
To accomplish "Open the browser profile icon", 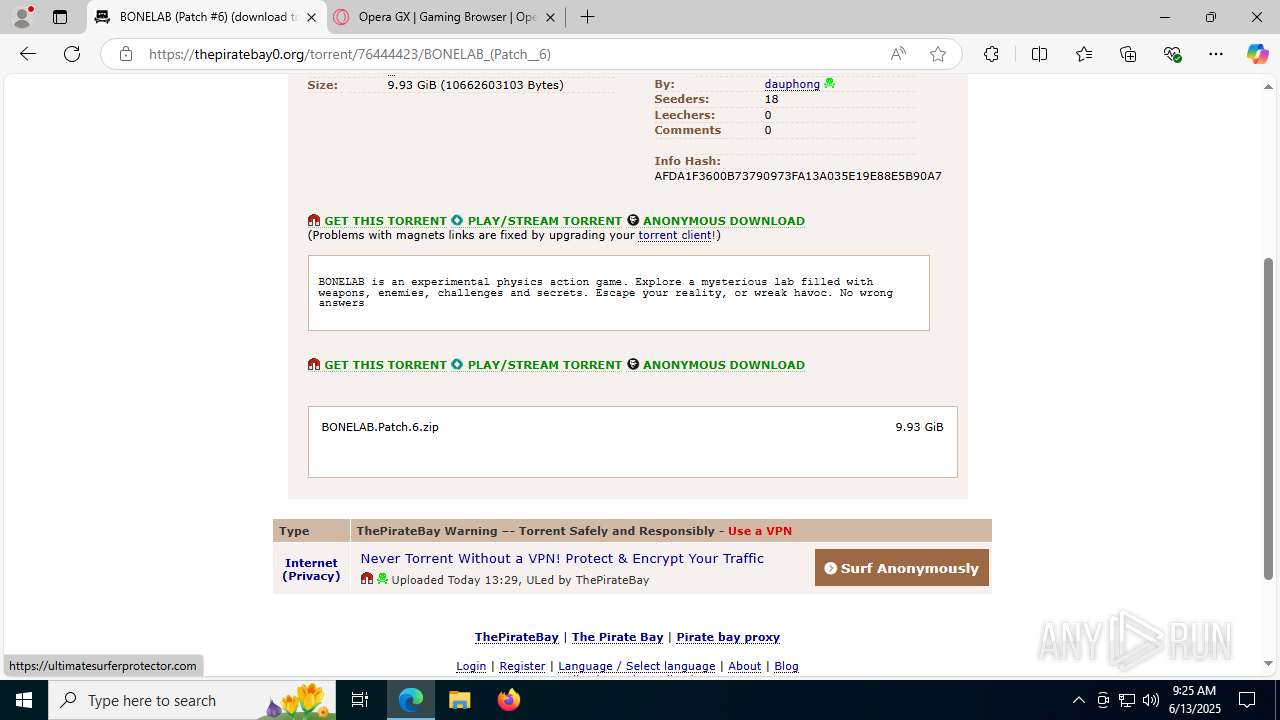I will tap(22, 17).
